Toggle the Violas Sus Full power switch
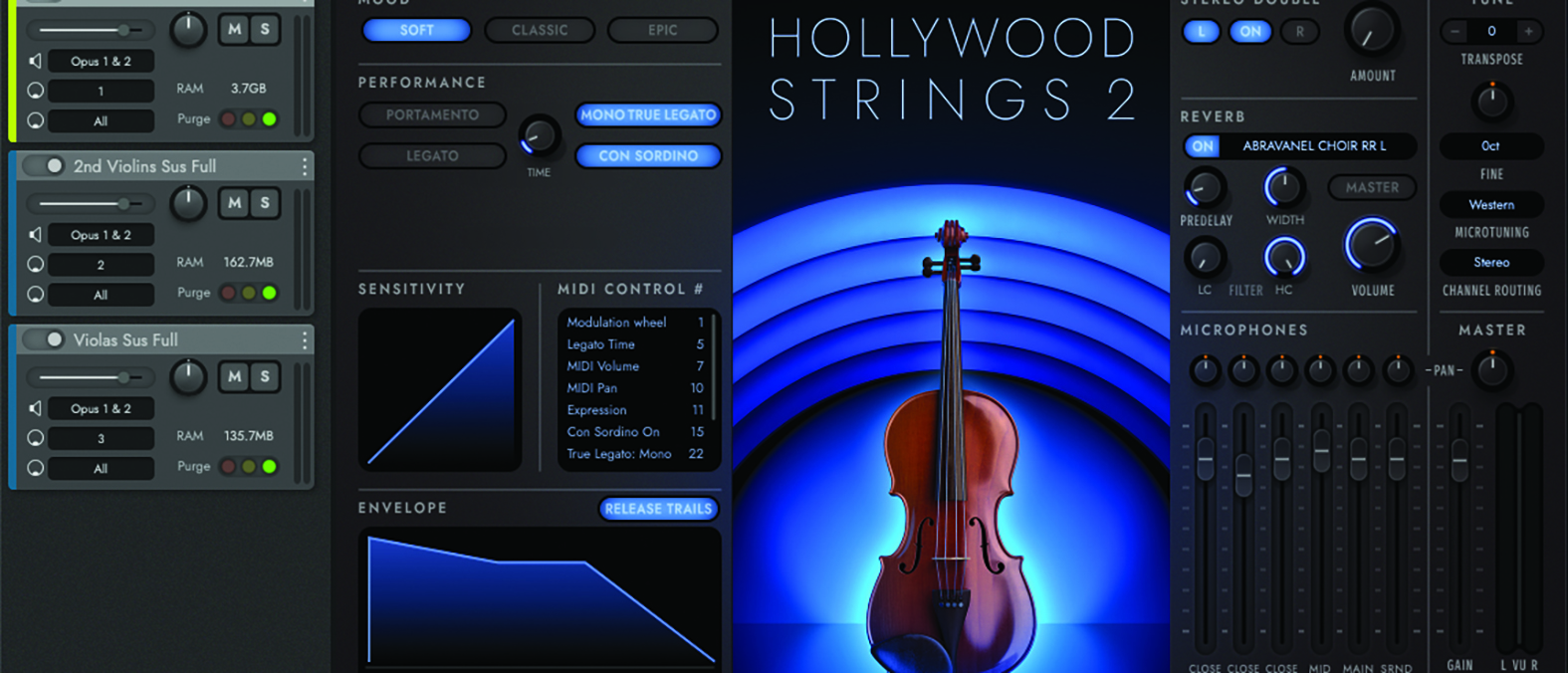 (44, 339)
